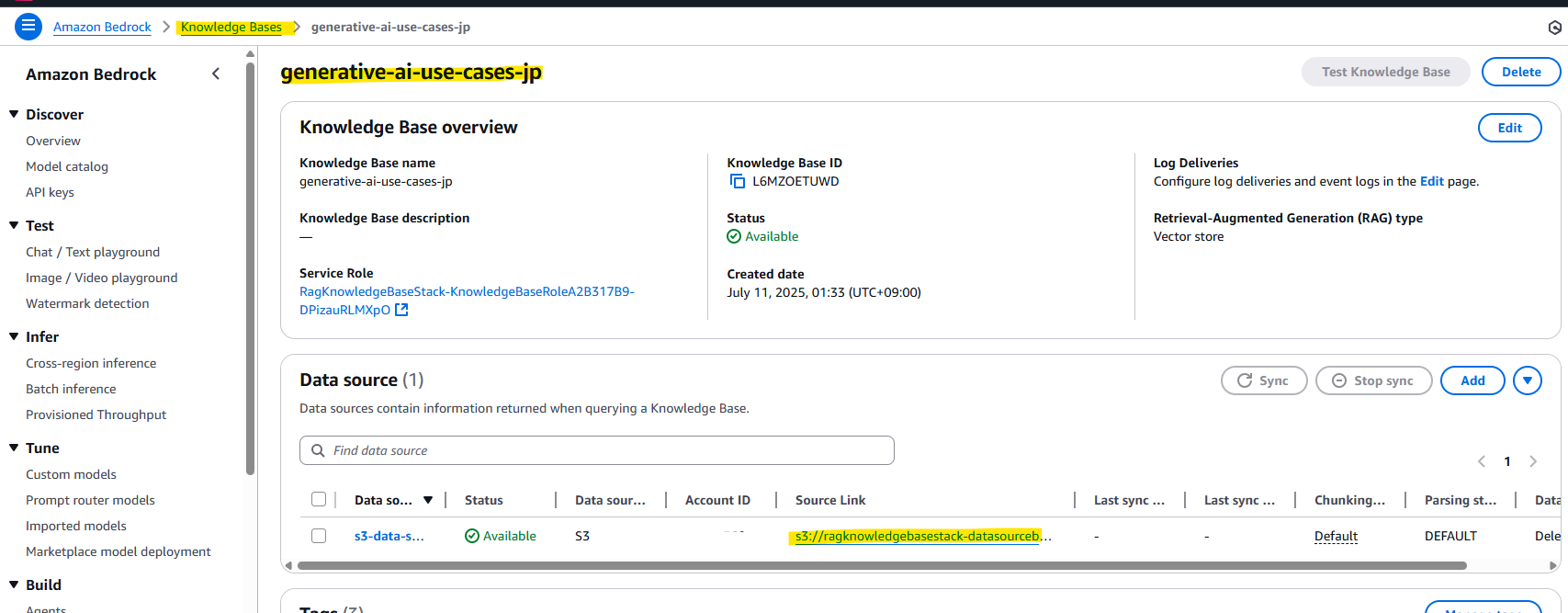Select the s3-data-source row checkbox

coord(319,536)
